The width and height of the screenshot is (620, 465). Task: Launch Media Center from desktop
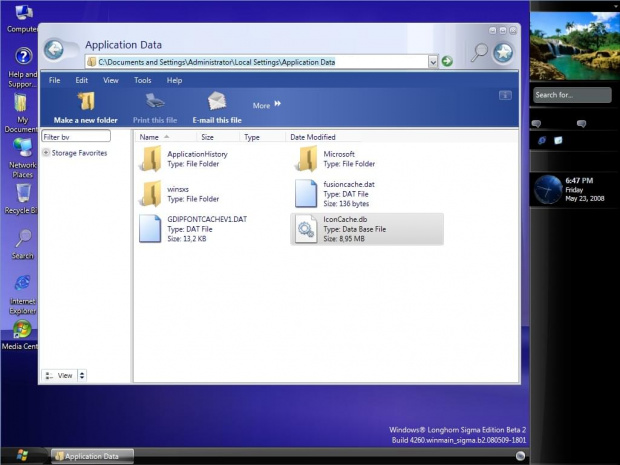pyautogui.click(x=22, y=329)
